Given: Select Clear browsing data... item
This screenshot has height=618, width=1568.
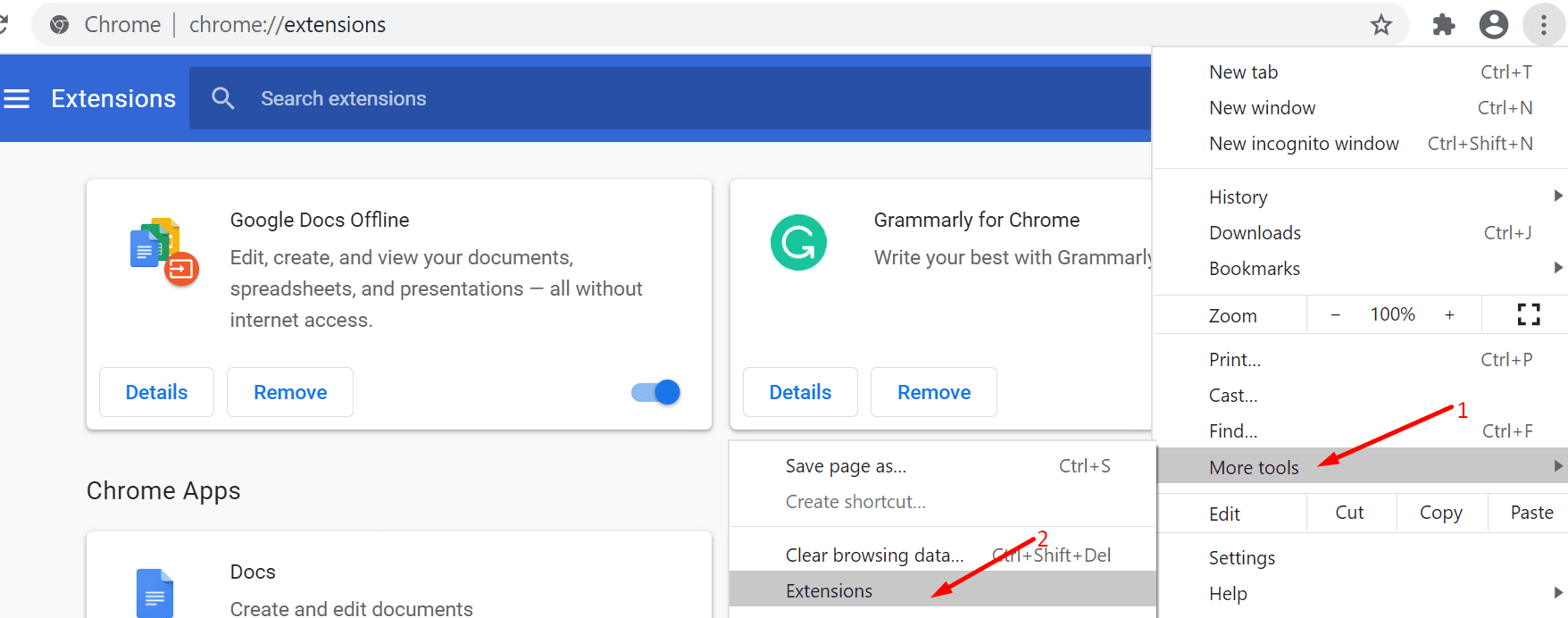Looking at the screenshot, I should tap(943, 555).
